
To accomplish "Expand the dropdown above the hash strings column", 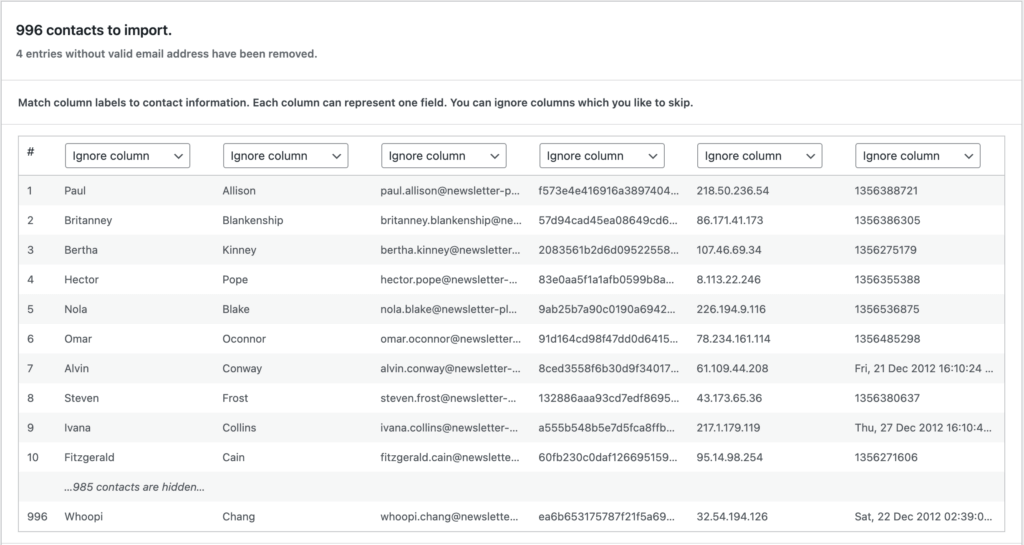I will click(601, 156).
